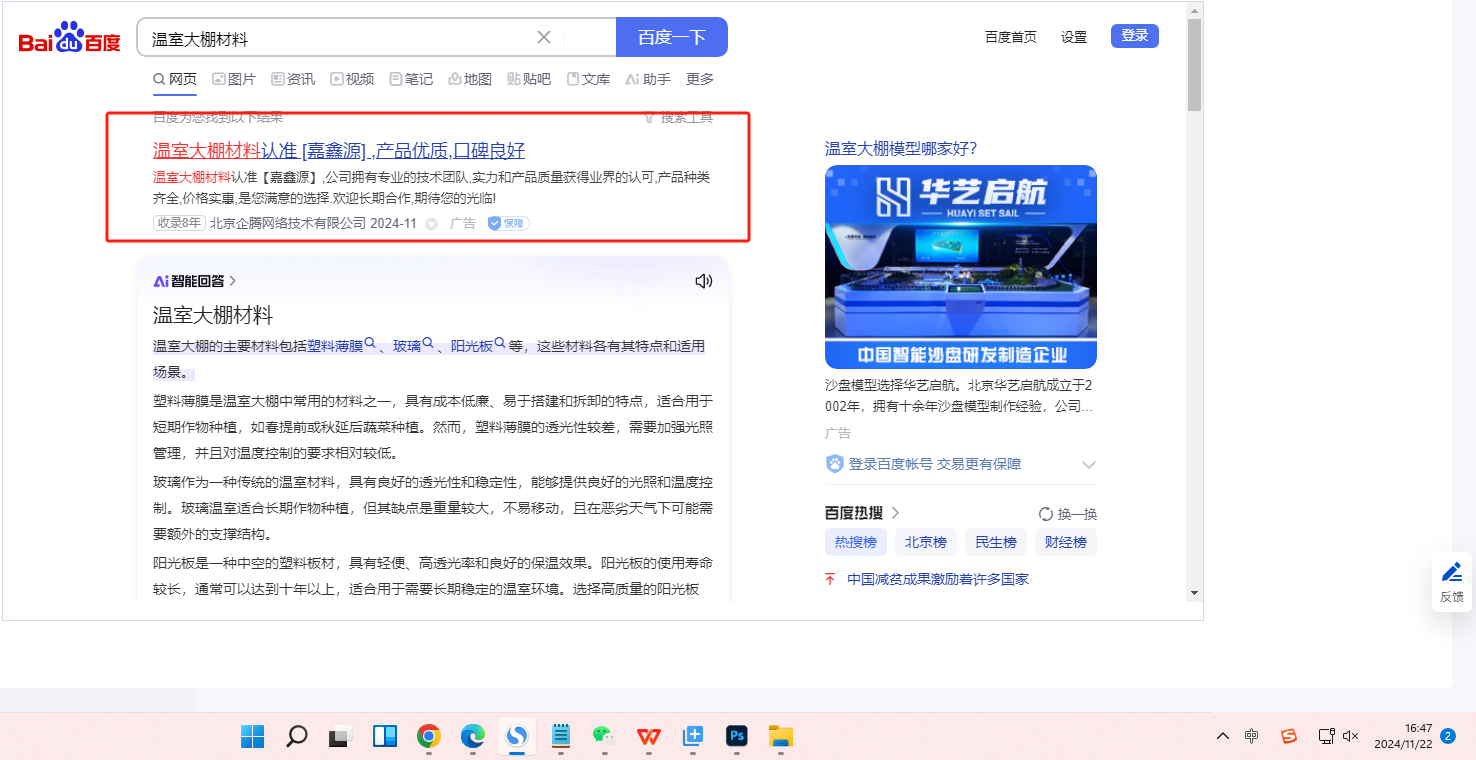Clear the search box with the X icon
This screenshot has height=760, width=1476.
click(544, 37)
